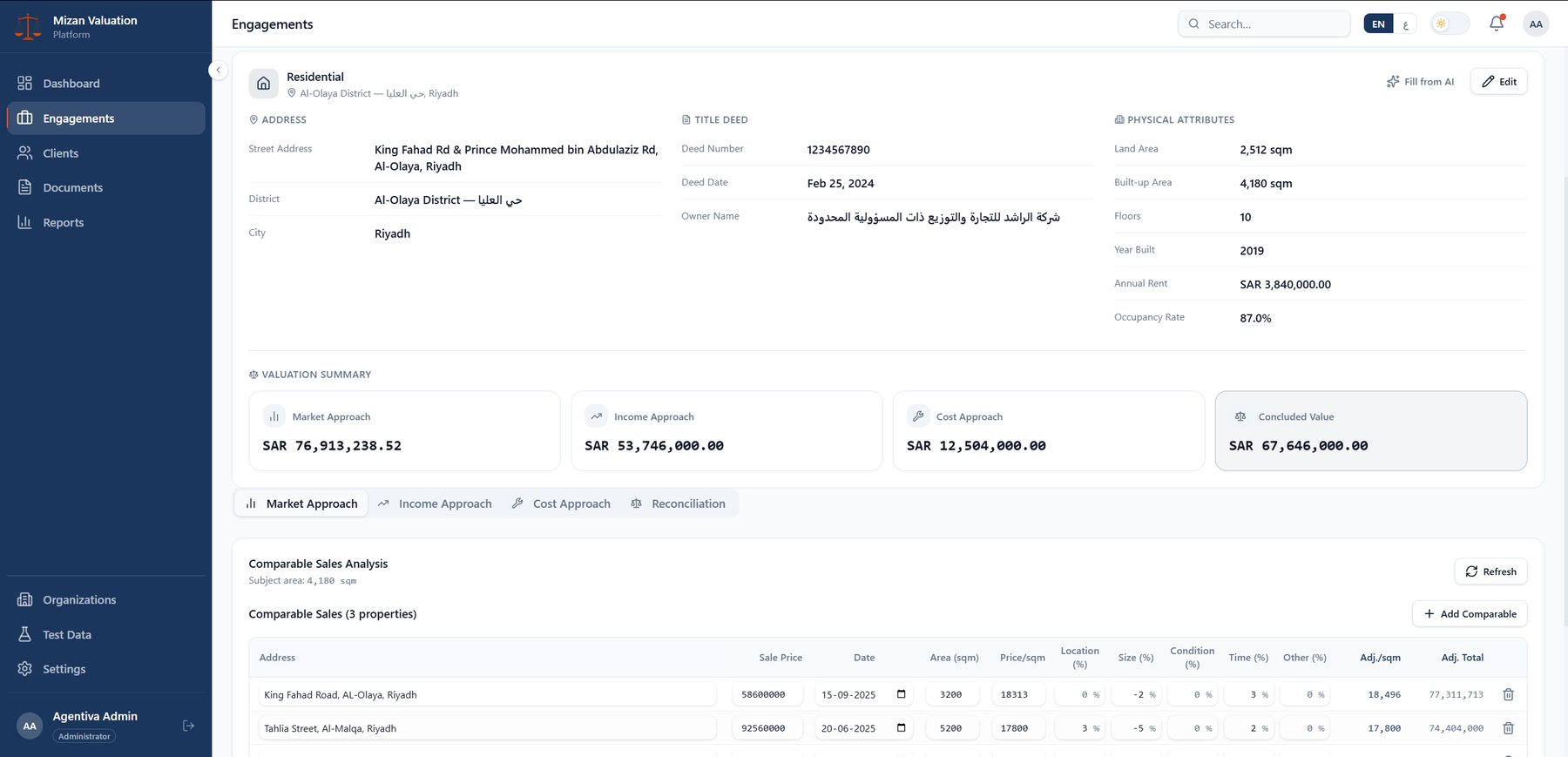Click the Cost Approach summary card
Screen dimensions: 1568x757
(x=1049, y=431)
